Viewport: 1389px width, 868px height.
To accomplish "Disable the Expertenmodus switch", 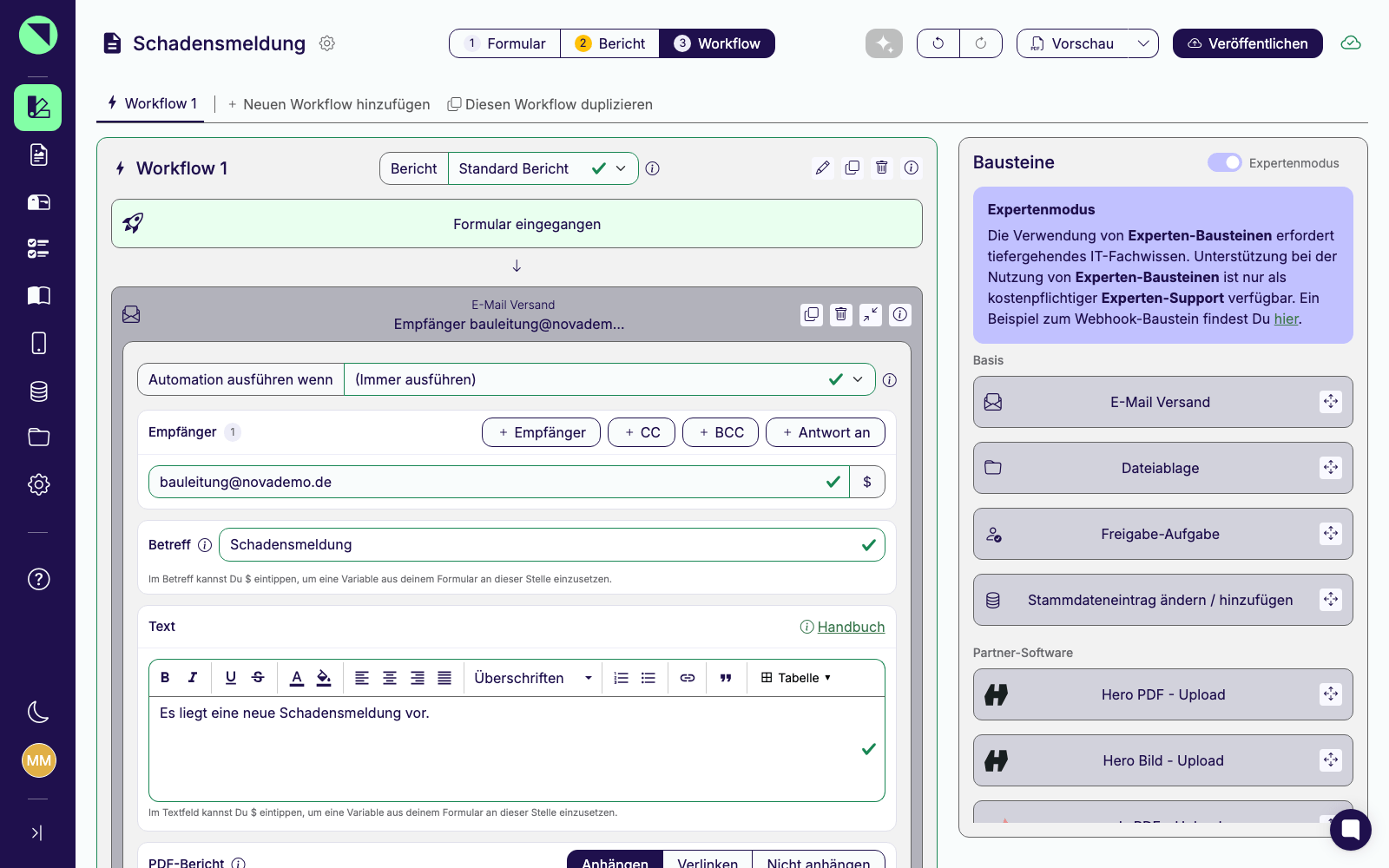I will (1225, 163).
